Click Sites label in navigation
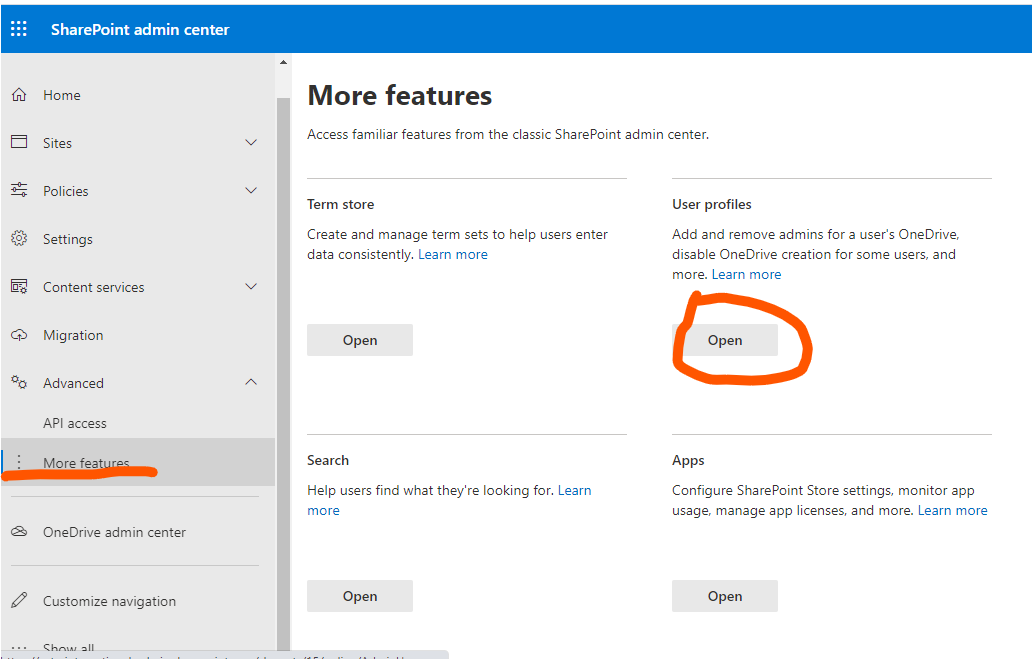 click(57, 144)
